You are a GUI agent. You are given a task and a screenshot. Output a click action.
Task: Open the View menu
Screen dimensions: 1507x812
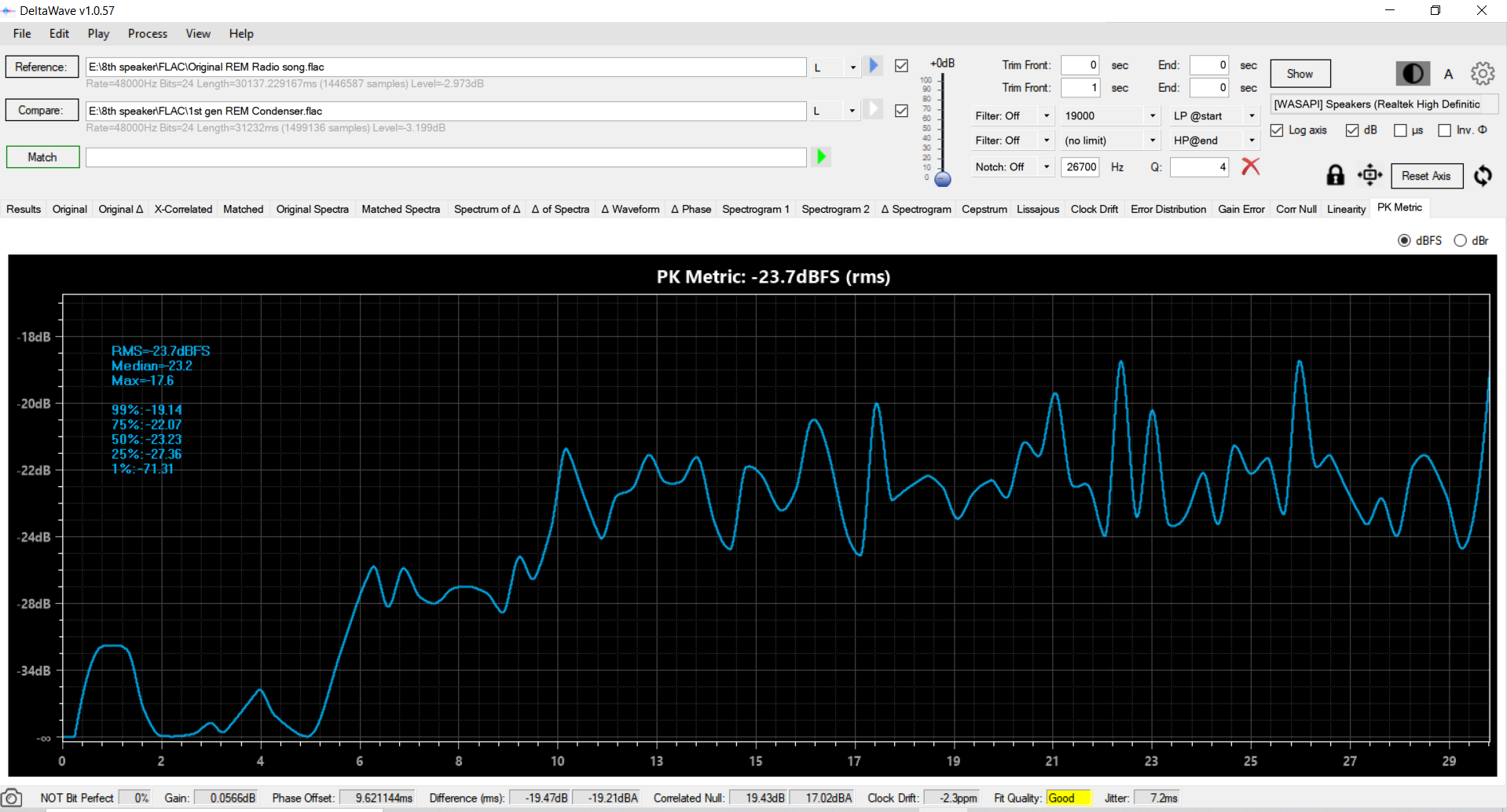click(198, 34)
